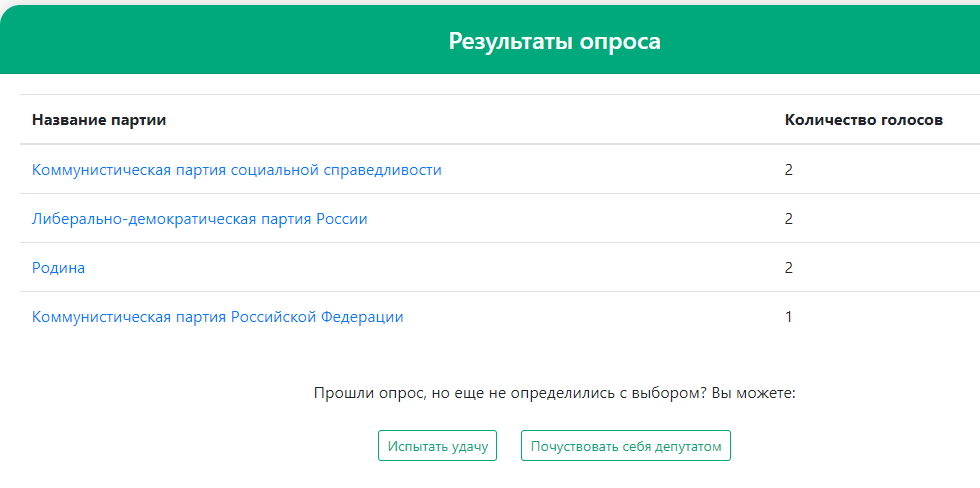Viewport: 980px width, 488px height.
Task: Click the Почувствовать себя депутатом button
Action: 626,446
